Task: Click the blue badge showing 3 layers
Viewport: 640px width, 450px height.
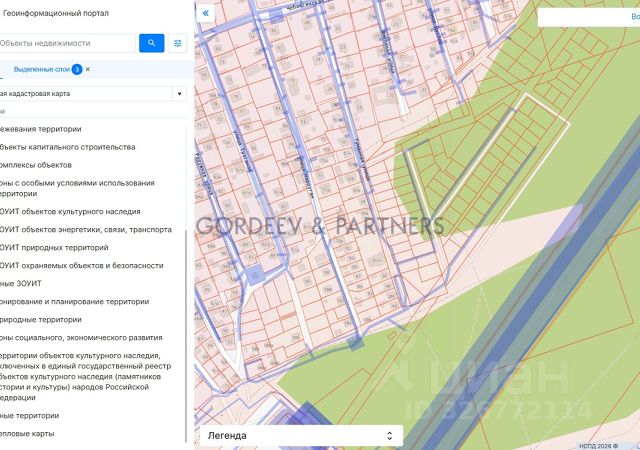Action: pos(77,69)
